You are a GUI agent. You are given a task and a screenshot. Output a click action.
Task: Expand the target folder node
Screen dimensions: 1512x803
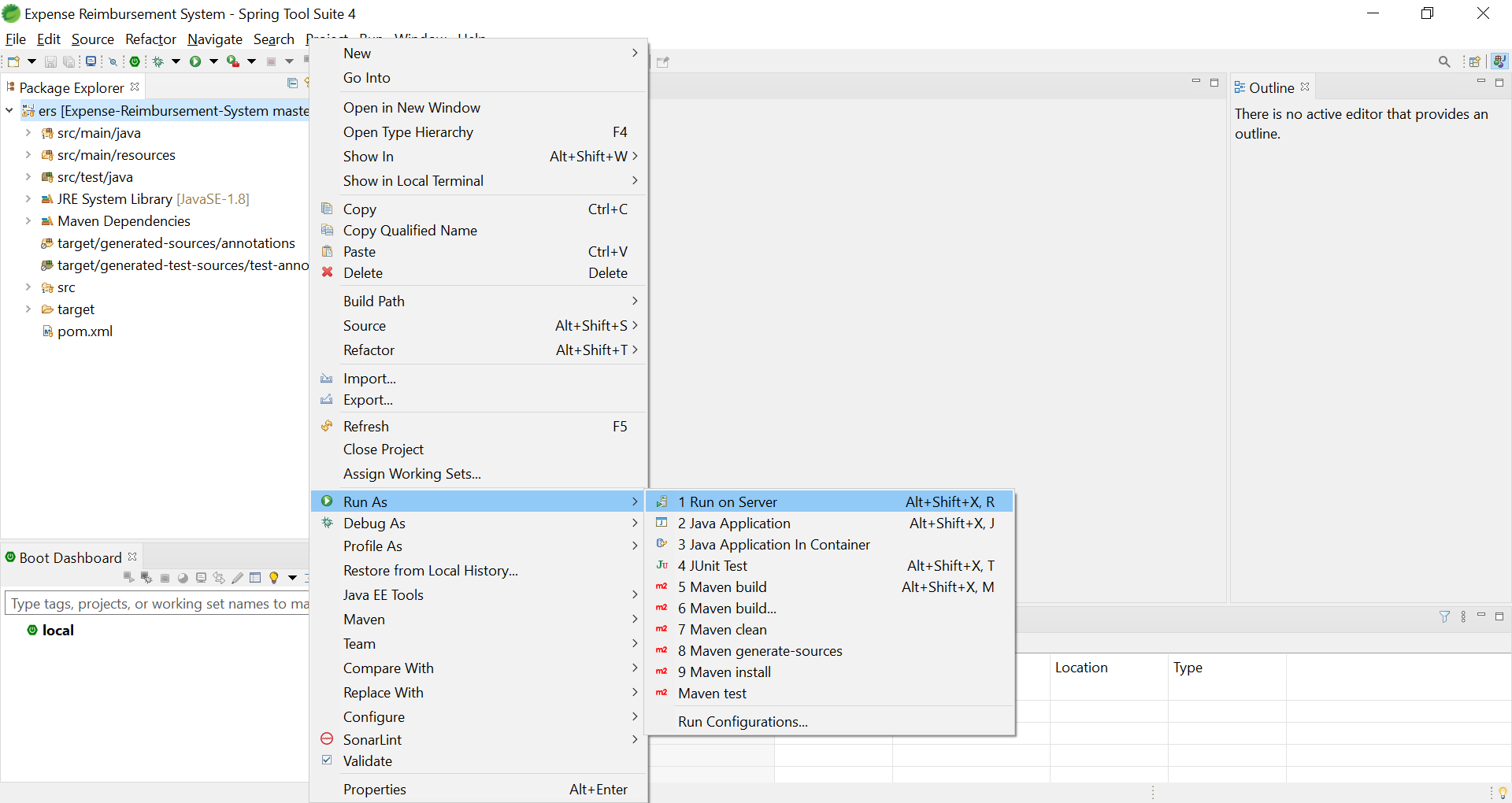(x=28, y=309)
